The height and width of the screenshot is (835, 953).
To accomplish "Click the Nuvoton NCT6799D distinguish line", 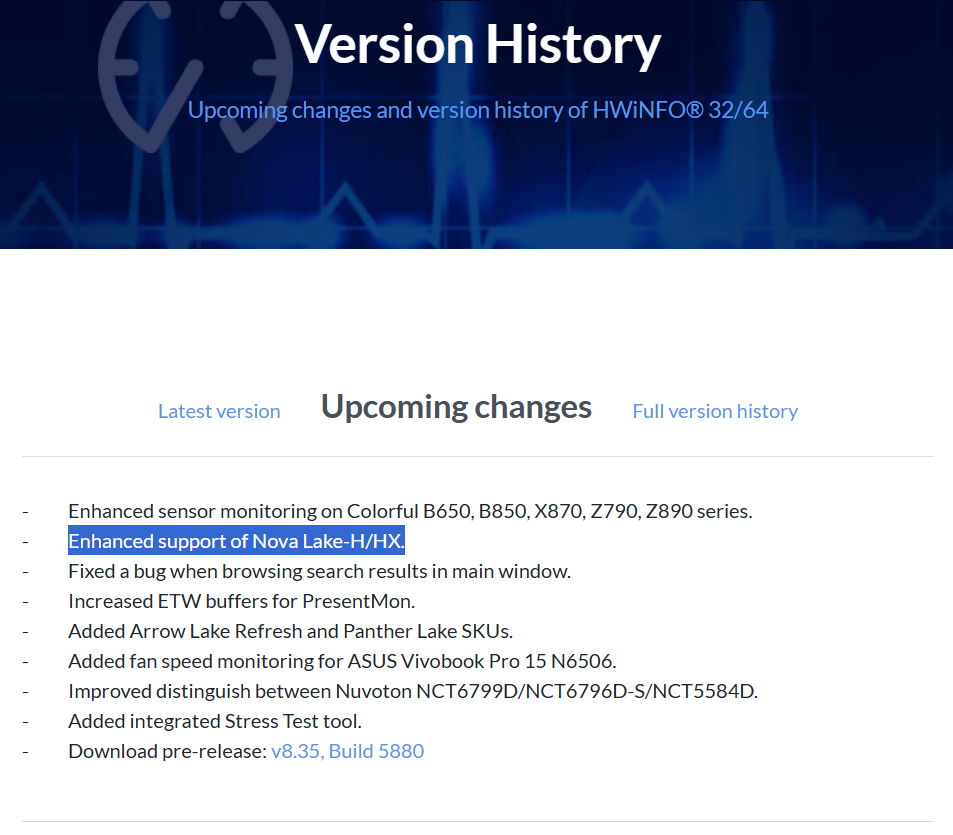I will [x=413, y=692].
